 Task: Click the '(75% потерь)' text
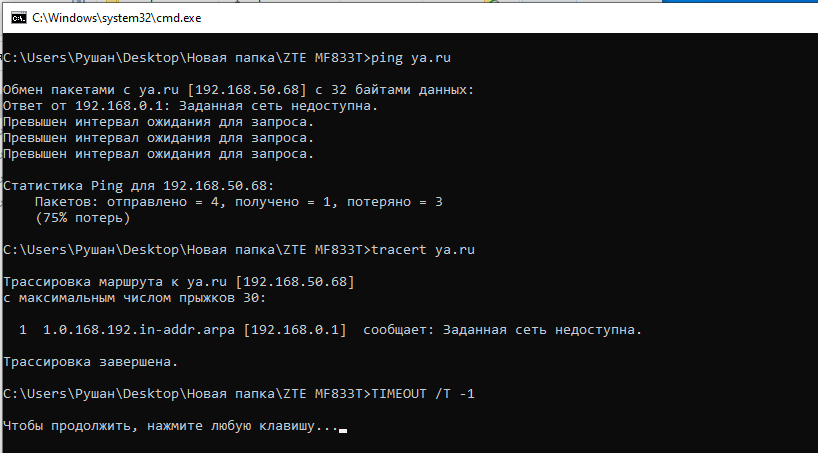(x=82, y=218)
